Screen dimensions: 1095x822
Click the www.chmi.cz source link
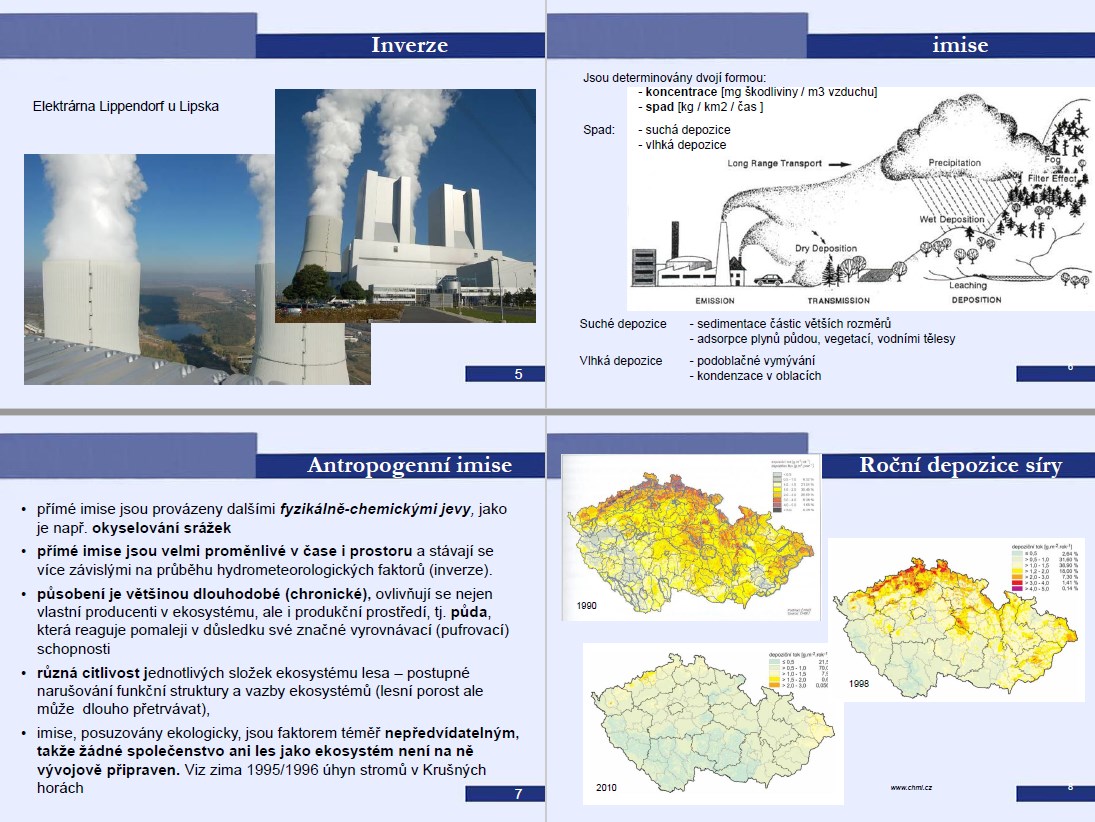point(911,787)
